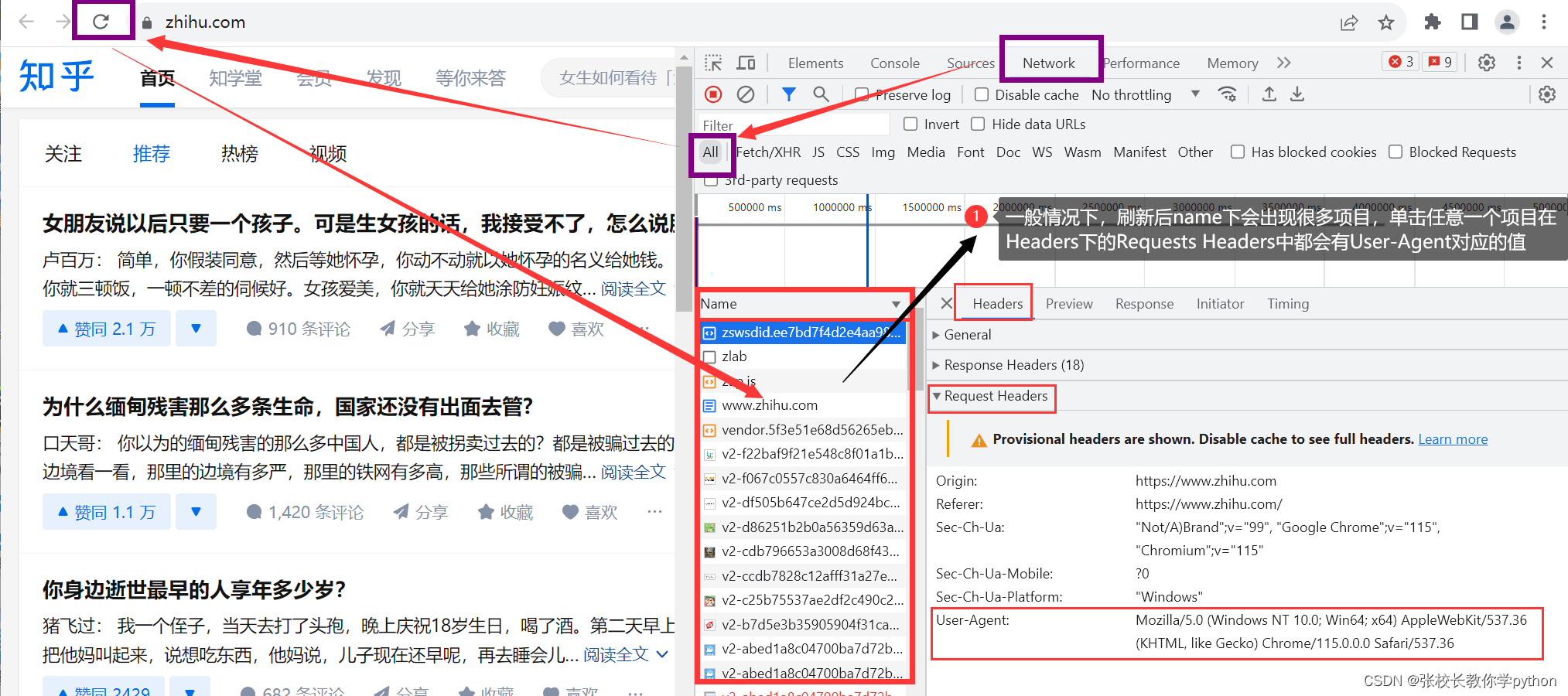Show the 3 errors indicator

tap(1401, 62)
